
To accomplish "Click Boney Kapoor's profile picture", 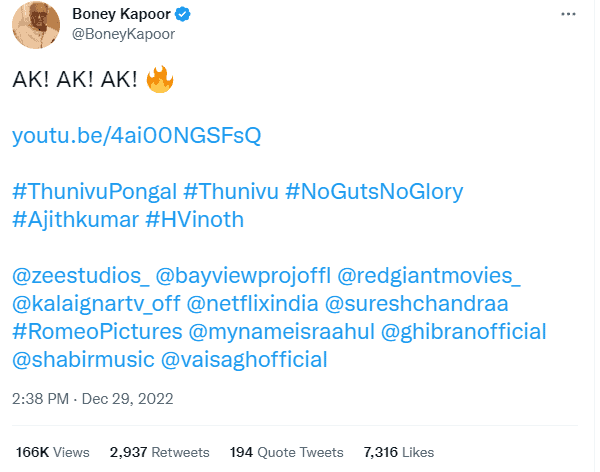I will (37, 25).
